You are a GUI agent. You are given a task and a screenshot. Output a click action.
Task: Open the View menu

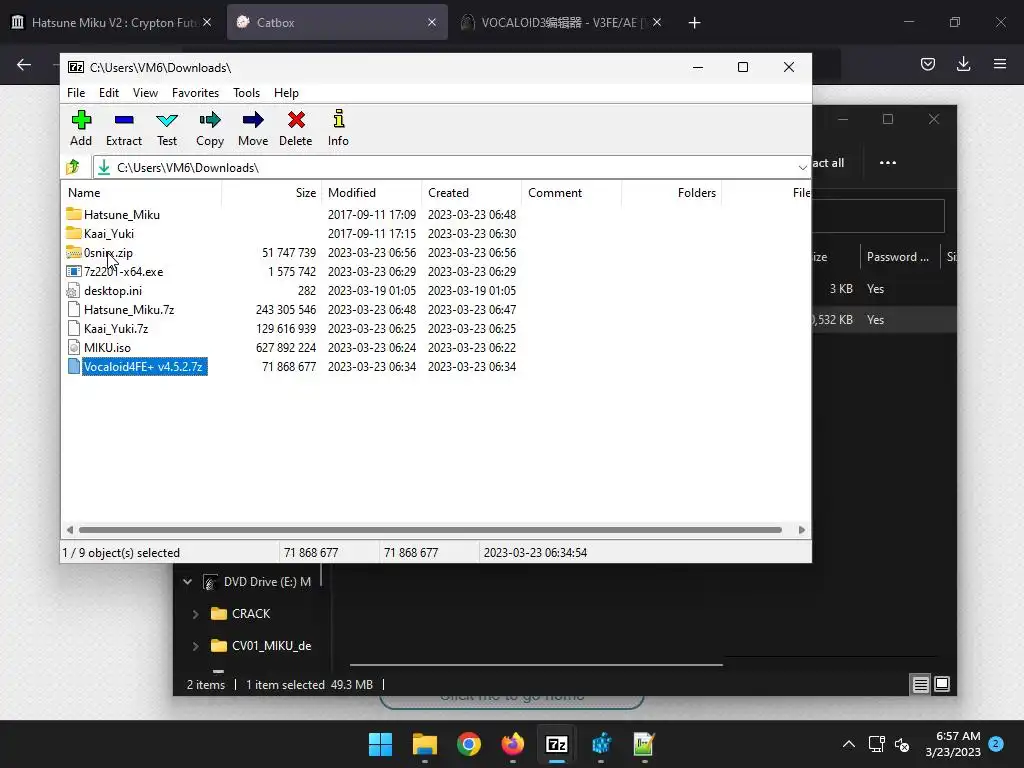click(x=145, y=93)
